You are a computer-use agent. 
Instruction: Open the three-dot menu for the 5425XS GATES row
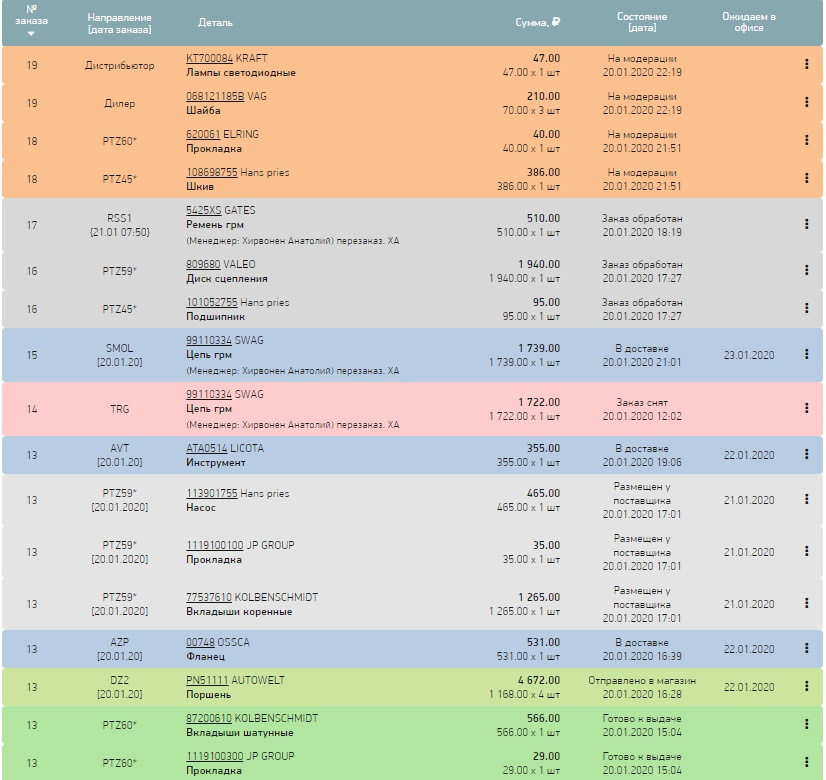point(807,224)
